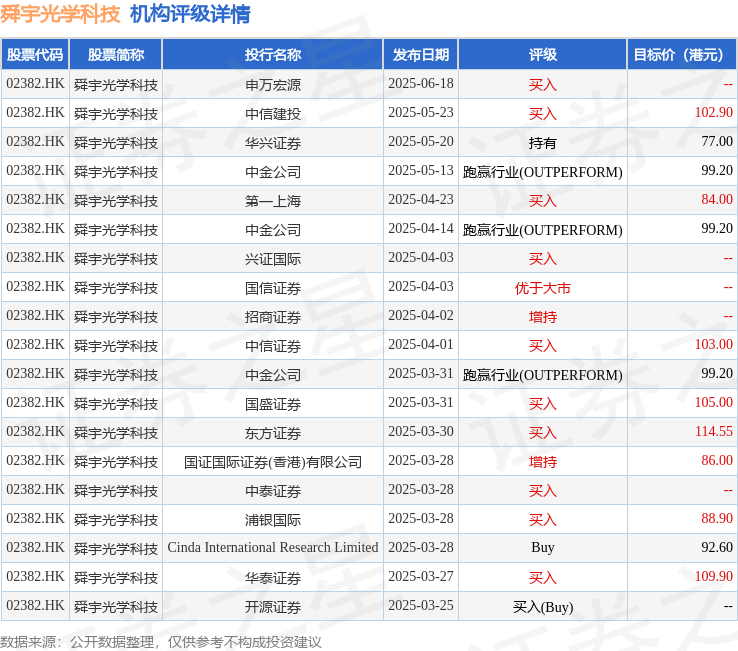Click the date 2025-06-18
The height and width of the screenshot is (651, 738).
(x=421, y=83)
